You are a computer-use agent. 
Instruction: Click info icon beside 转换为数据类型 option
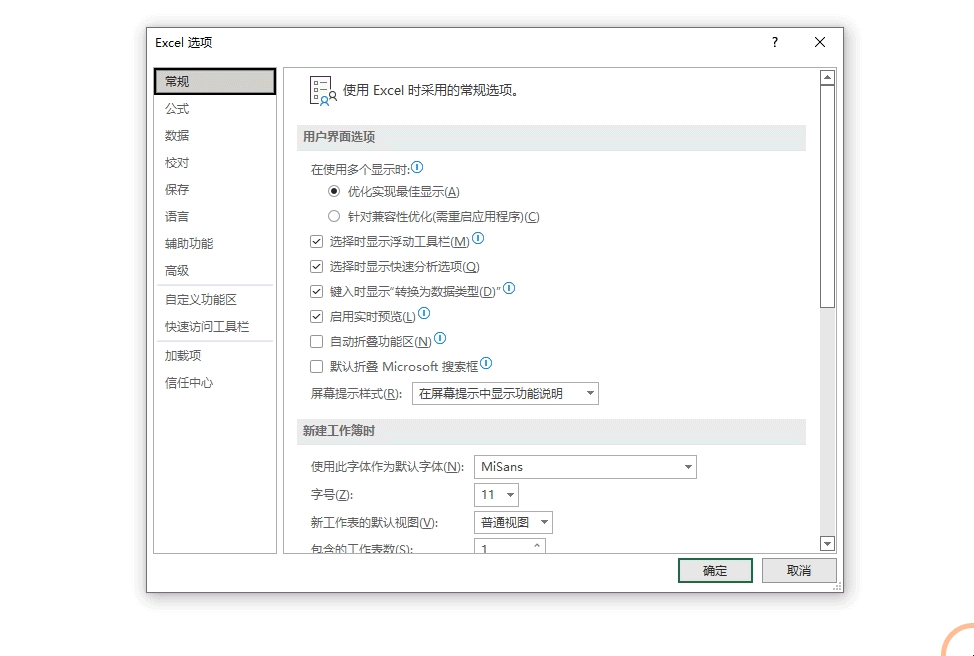coord(509,288)
